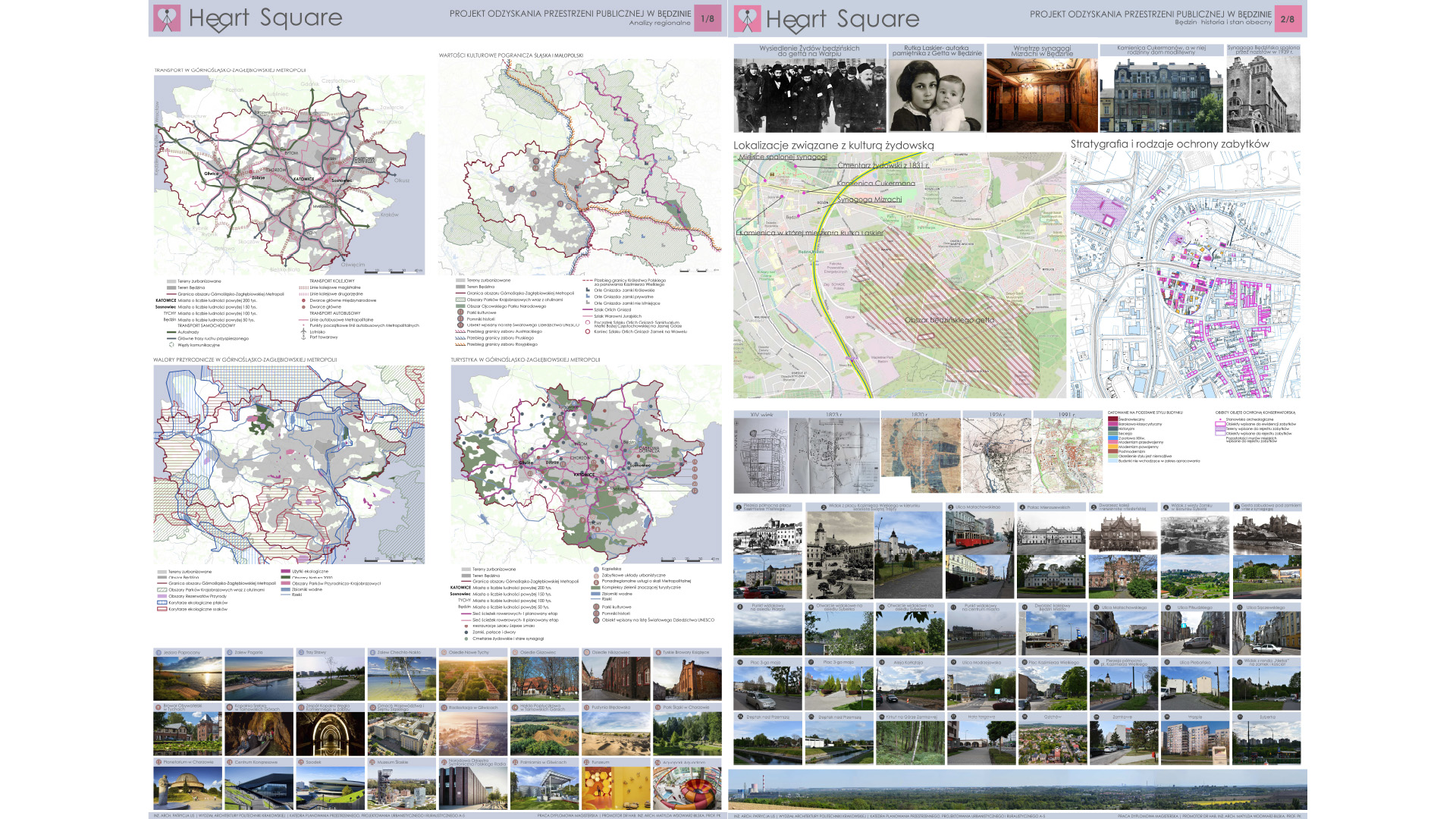The width and height of the screenshot is (1456, 819).
Task: Open the Spodek arena photo
Action: tap(330, 789)
